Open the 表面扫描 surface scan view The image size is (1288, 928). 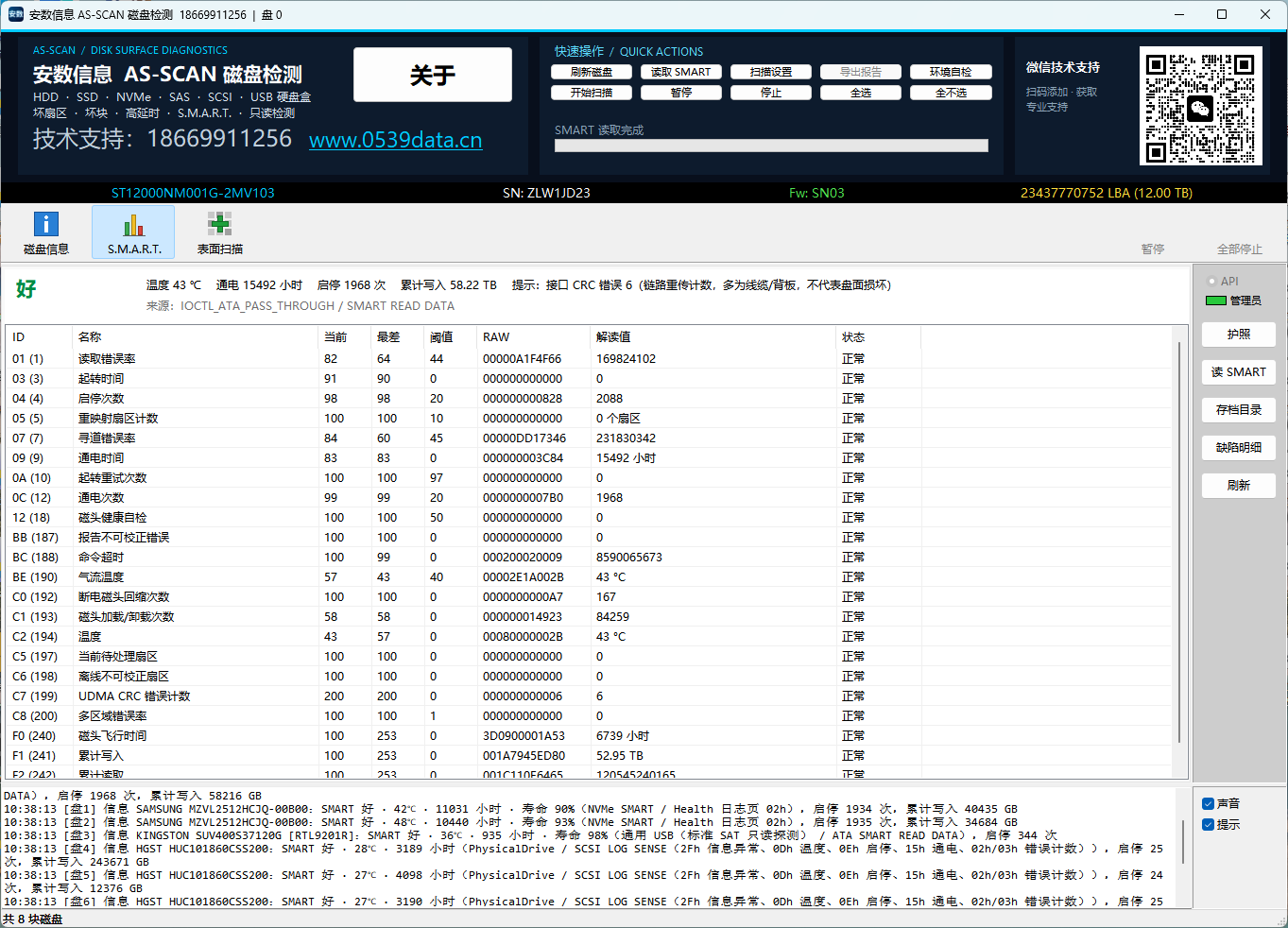click(219, 232)
